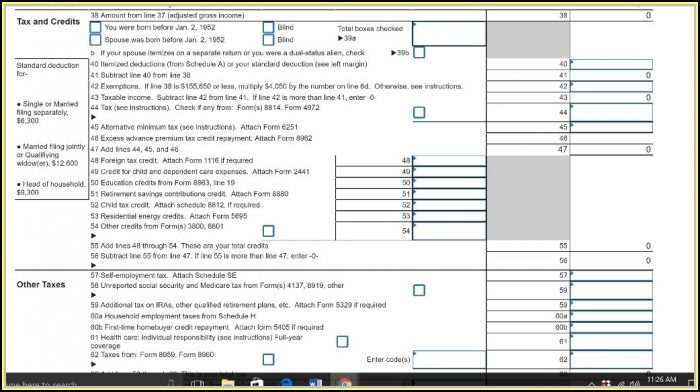Select unreported social security tax amount field
Viewport: 700px width, 392px height.
pyautogui.click(x=611, y=291)
